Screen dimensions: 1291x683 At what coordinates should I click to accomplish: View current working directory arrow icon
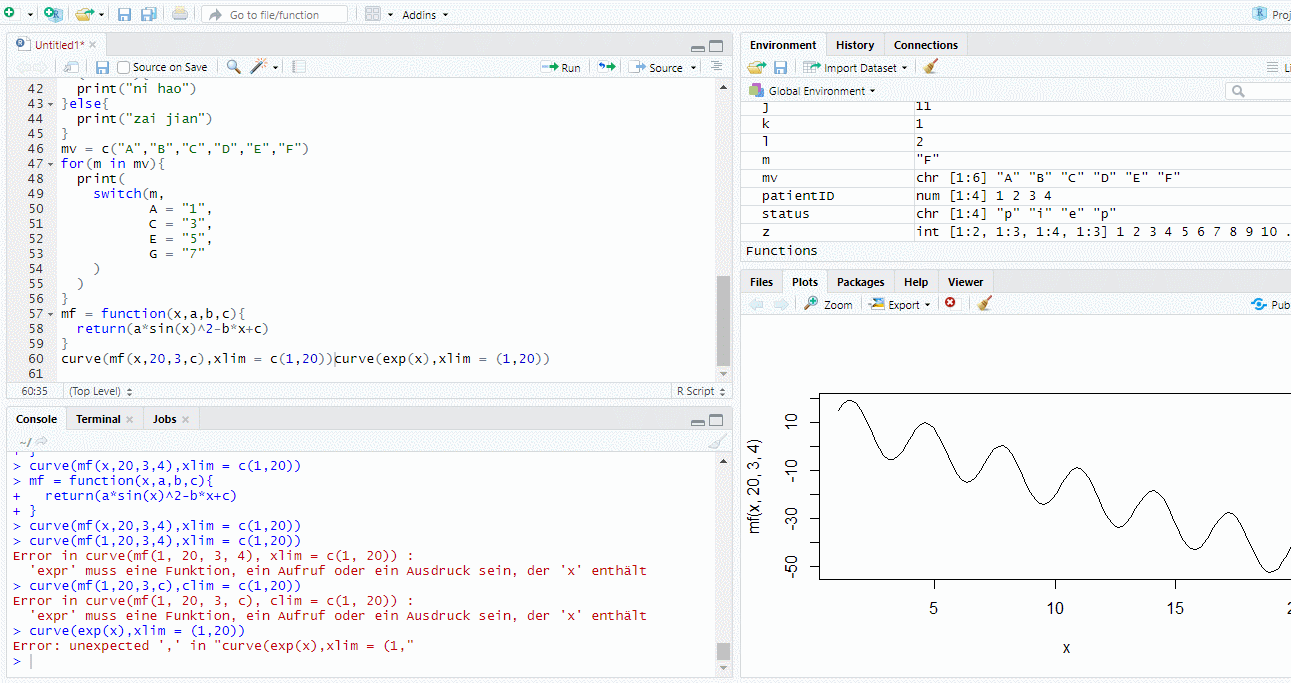(42, 441)
